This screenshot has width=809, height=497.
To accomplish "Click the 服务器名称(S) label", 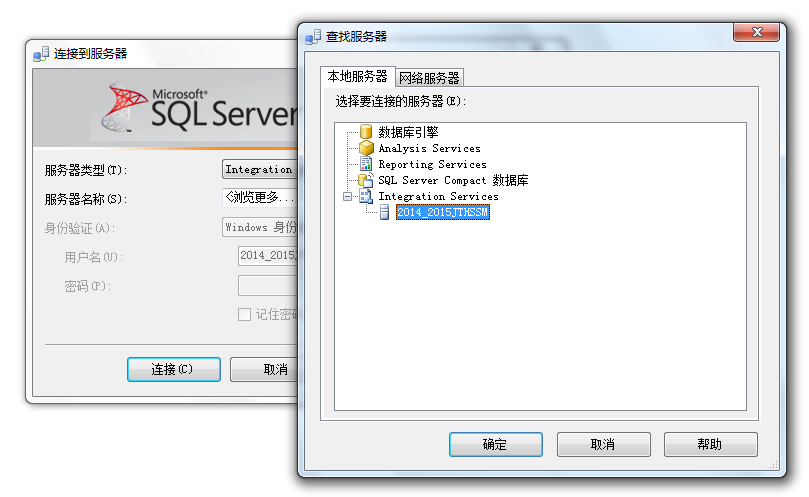I will (x=86, y=199).
